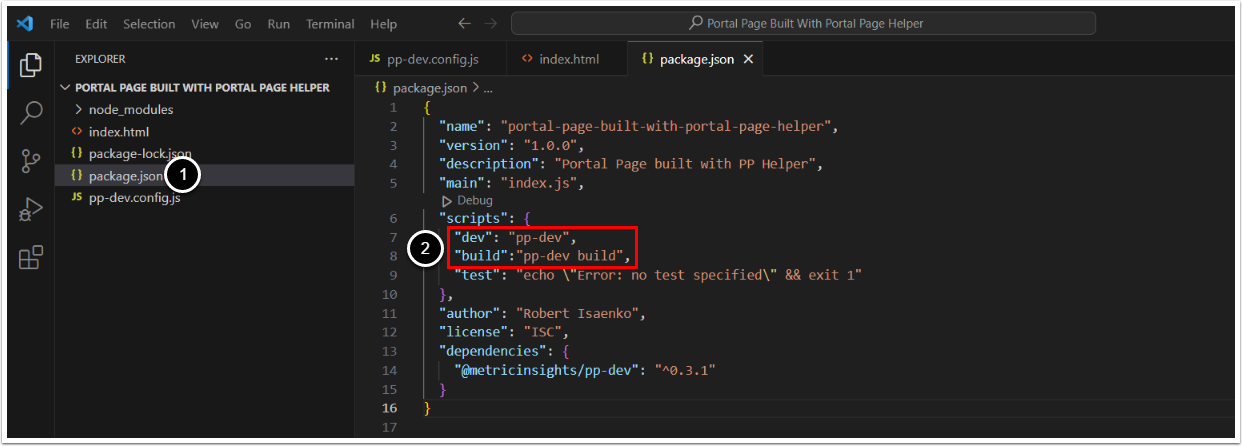Open the Selection menu

coord(148,23)
